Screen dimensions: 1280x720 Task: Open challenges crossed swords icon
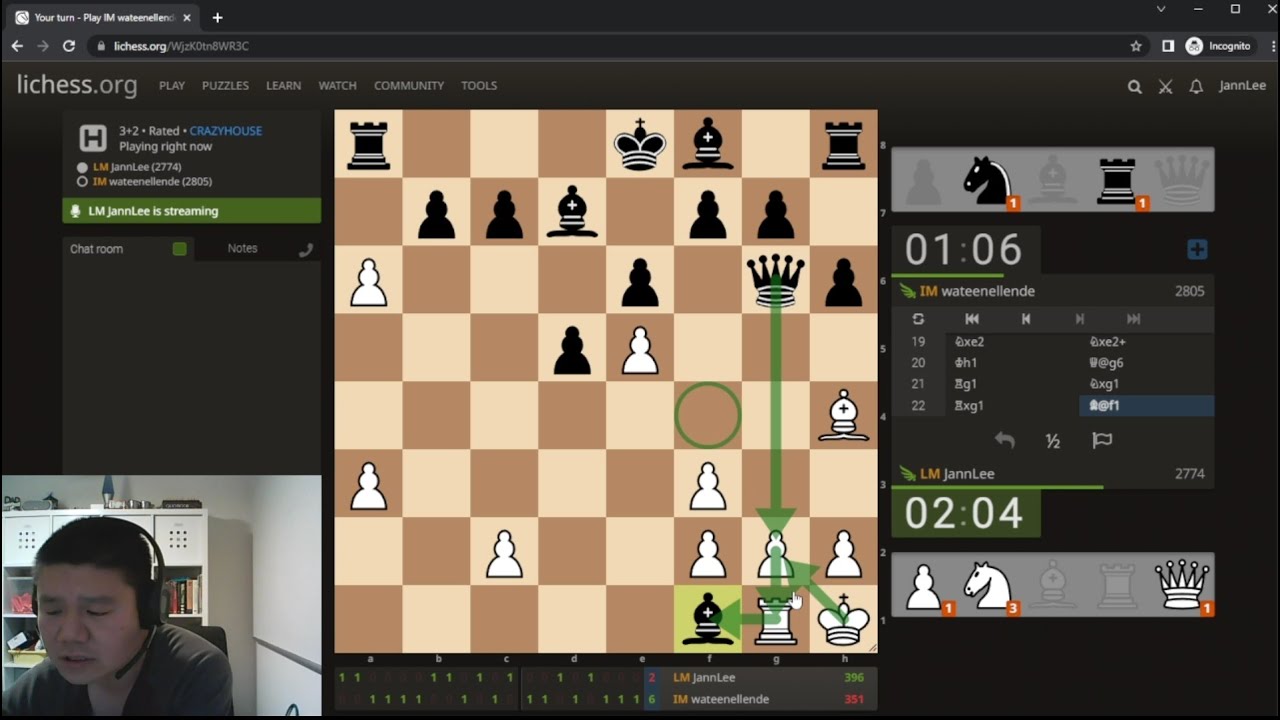(x=1166, y=87)
